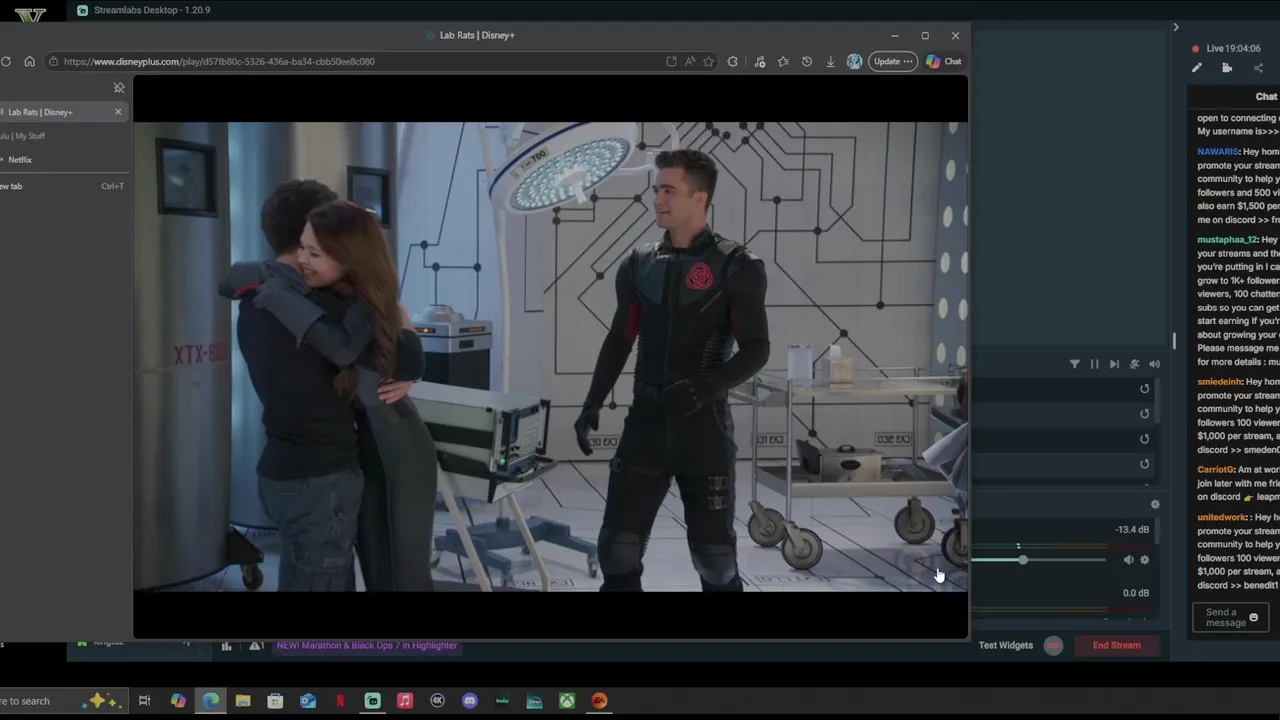Open browser Downloads icon
Screen dimensions: 1280x720
[830, 61]
